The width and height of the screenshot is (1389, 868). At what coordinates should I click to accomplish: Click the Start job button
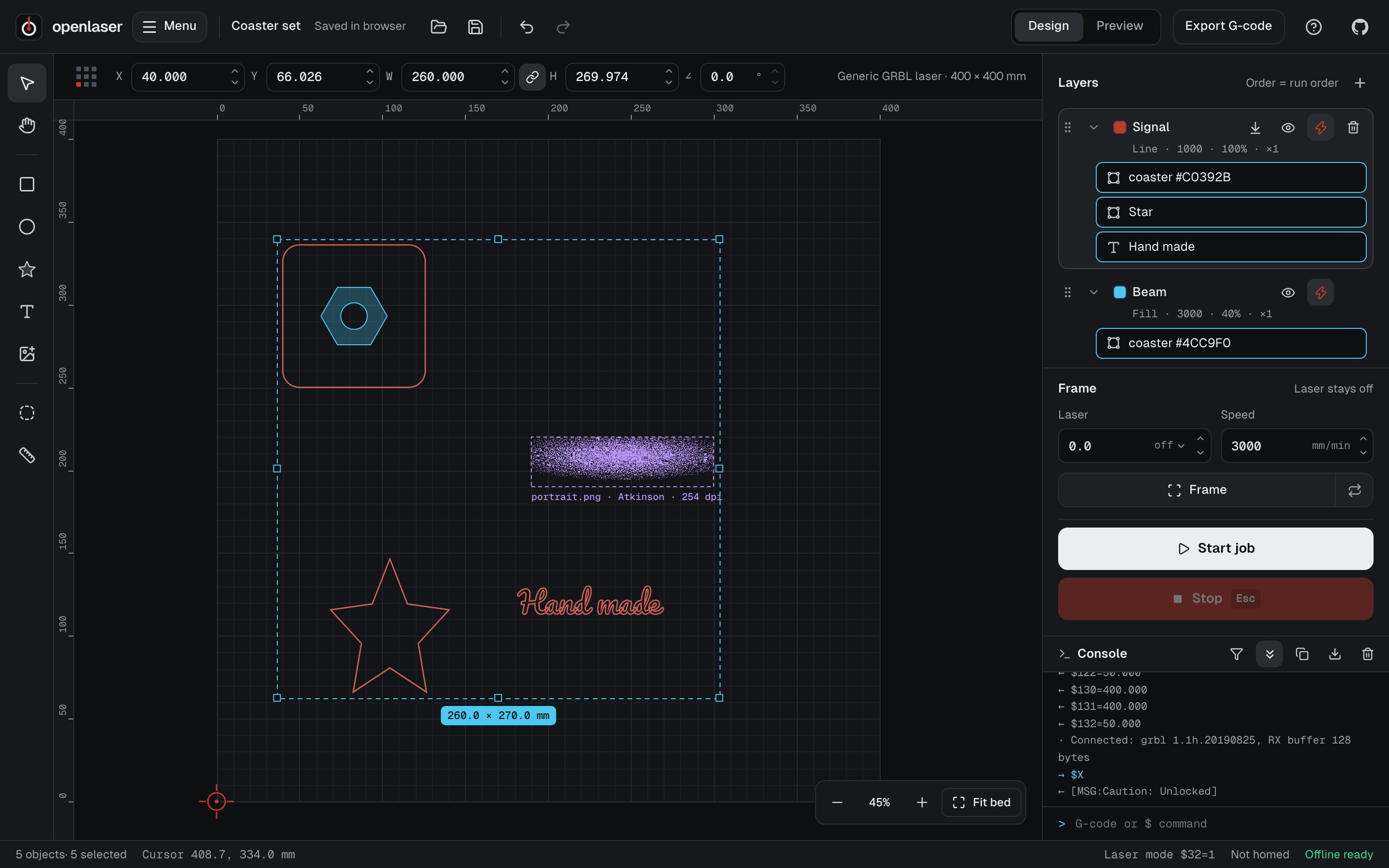click(x=1216, y=548)
